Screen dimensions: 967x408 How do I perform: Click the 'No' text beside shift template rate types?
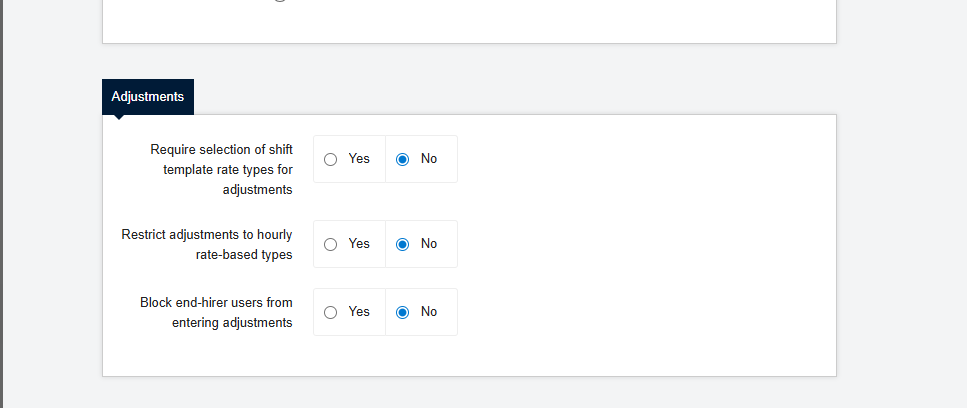pos(429,159)
